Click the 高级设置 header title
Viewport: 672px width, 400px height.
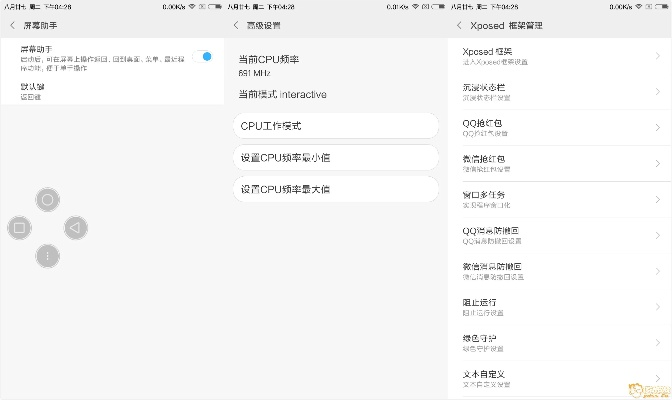264,26
